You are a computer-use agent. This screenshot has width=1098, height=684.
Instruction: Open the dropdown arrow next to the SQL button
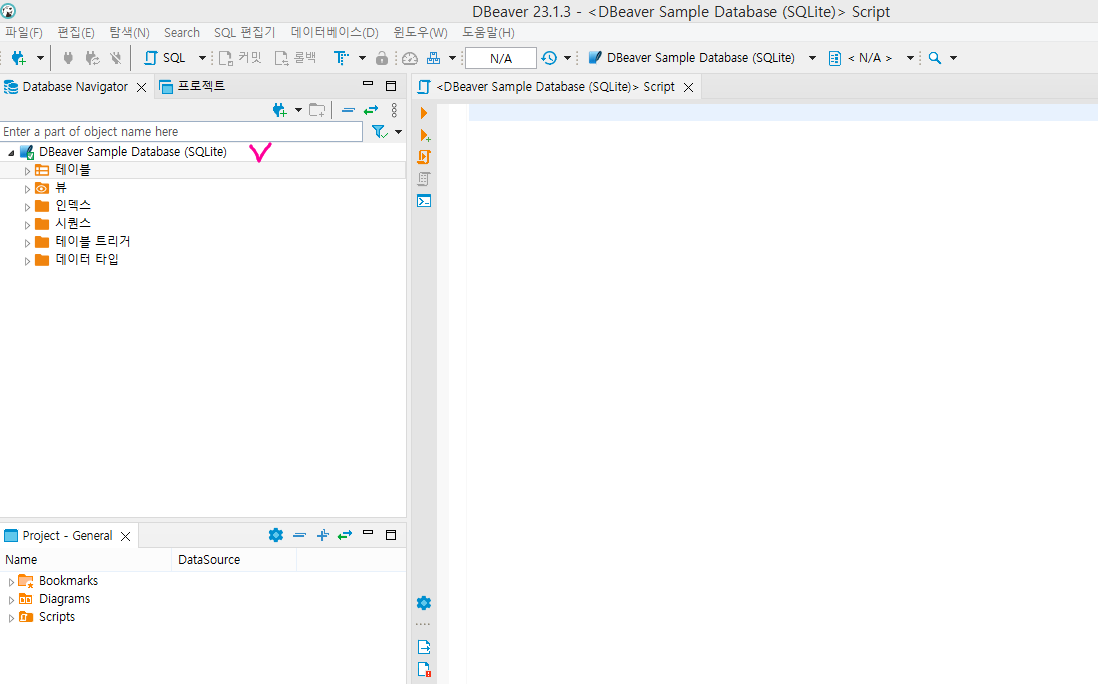(202, 58)
